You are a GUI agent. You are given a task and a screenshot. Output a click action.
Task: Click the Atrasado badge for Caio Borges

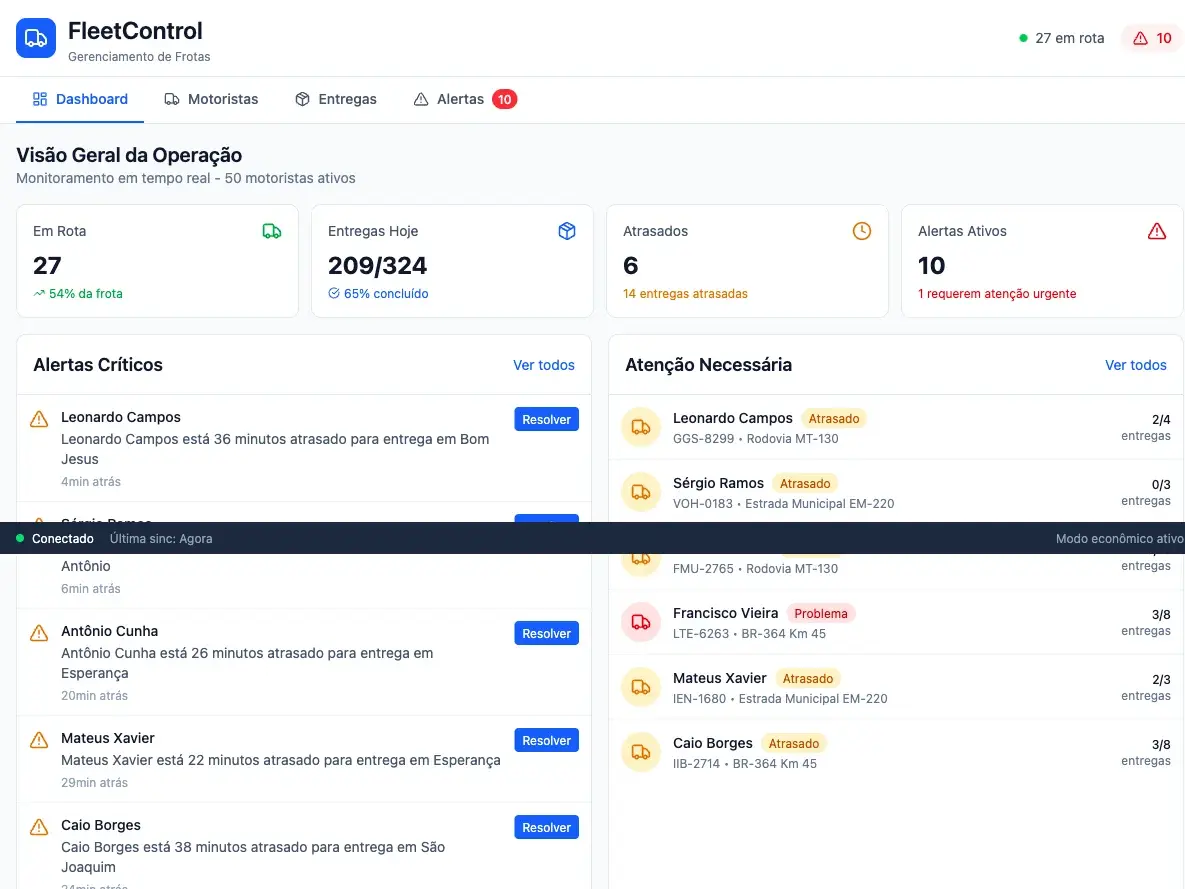pyautogui.click(x=794, y=743)
